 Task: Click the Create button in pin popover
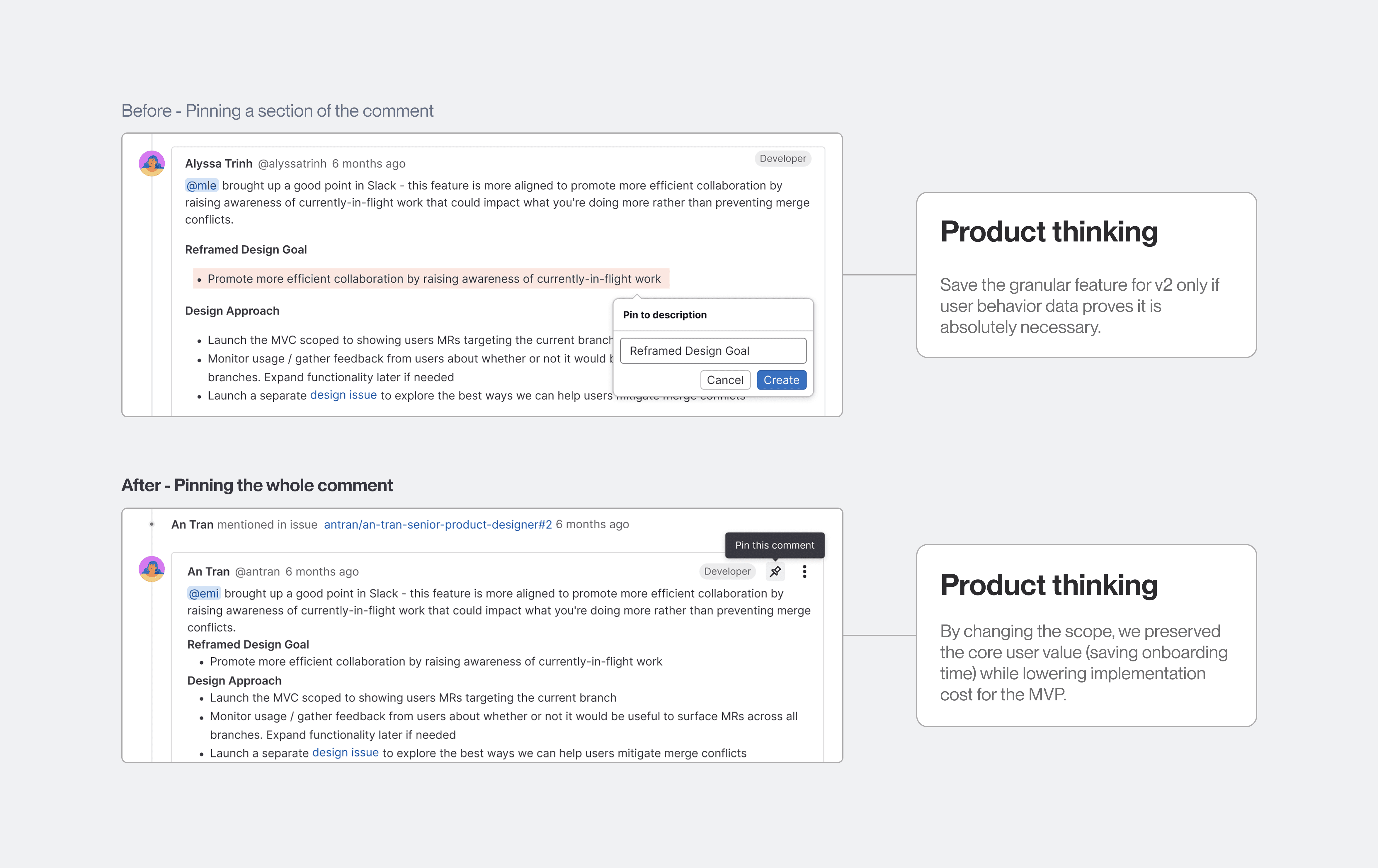(x=781, y=380)
